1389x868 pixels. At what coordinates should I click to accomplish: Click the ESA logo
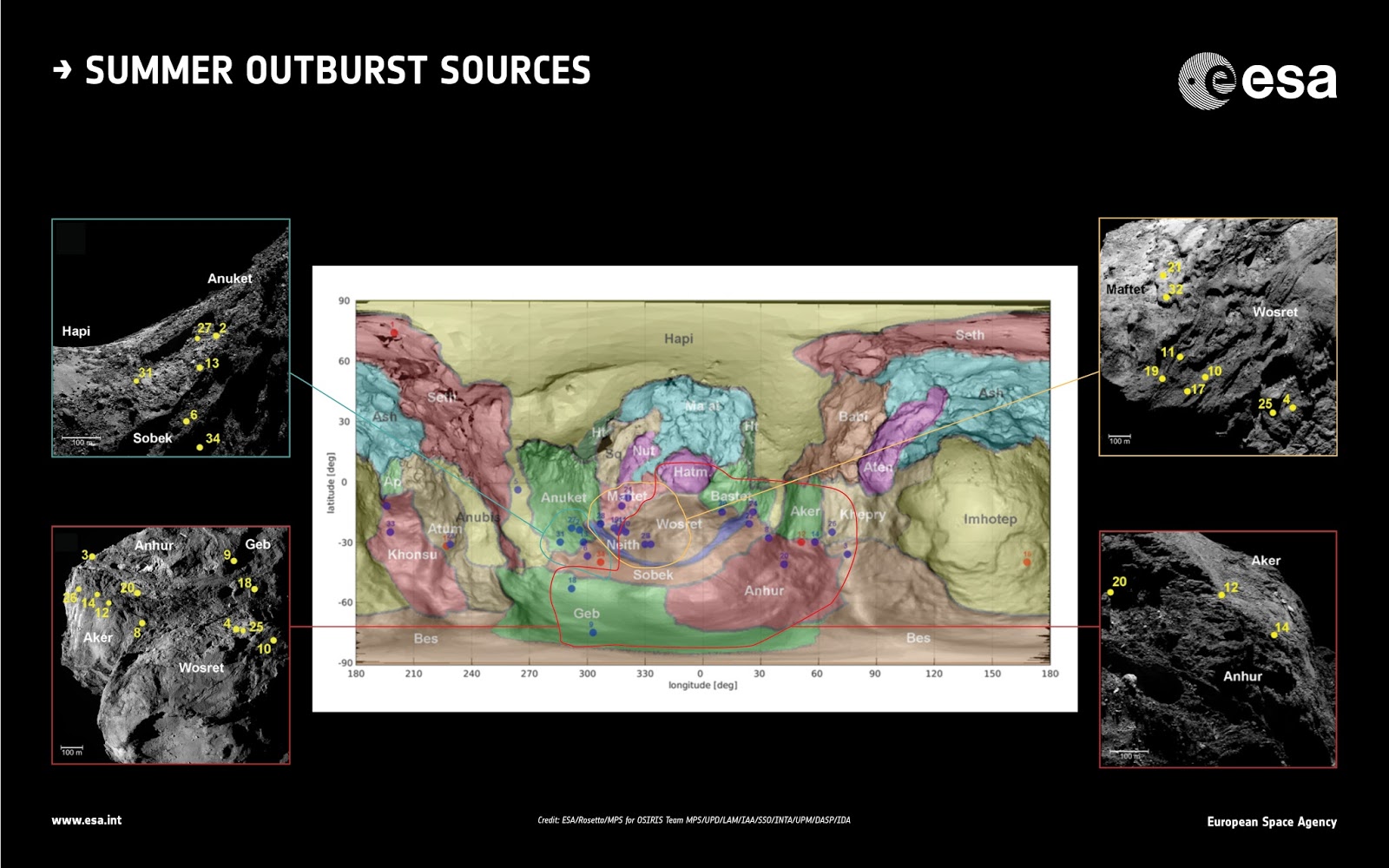click(x=1257, y=81)
